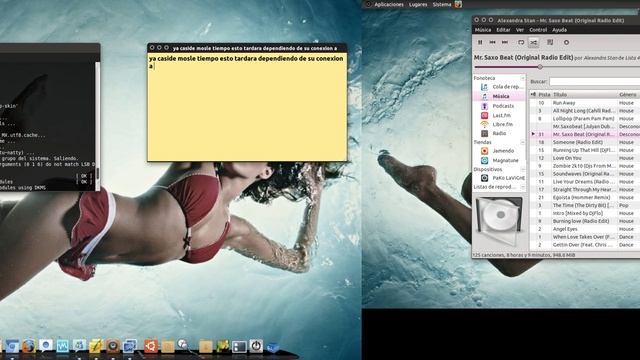Collapse the Dispositivos sidebar section
Image resolution: width=640 pixels, height=360 pixels.
click(x=522, y=169)
